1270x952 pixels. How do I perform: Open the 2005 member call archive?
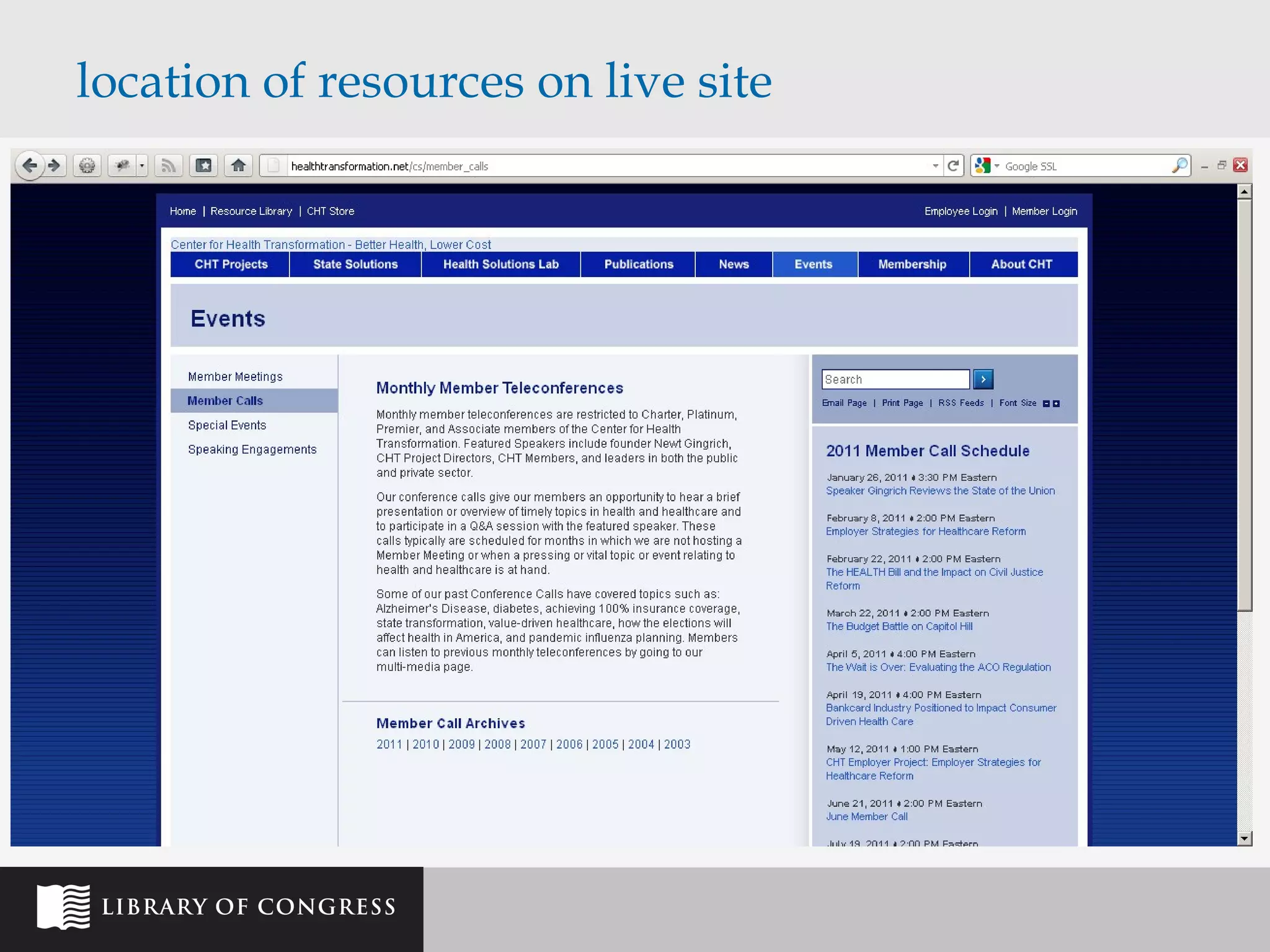coord(605,744)
